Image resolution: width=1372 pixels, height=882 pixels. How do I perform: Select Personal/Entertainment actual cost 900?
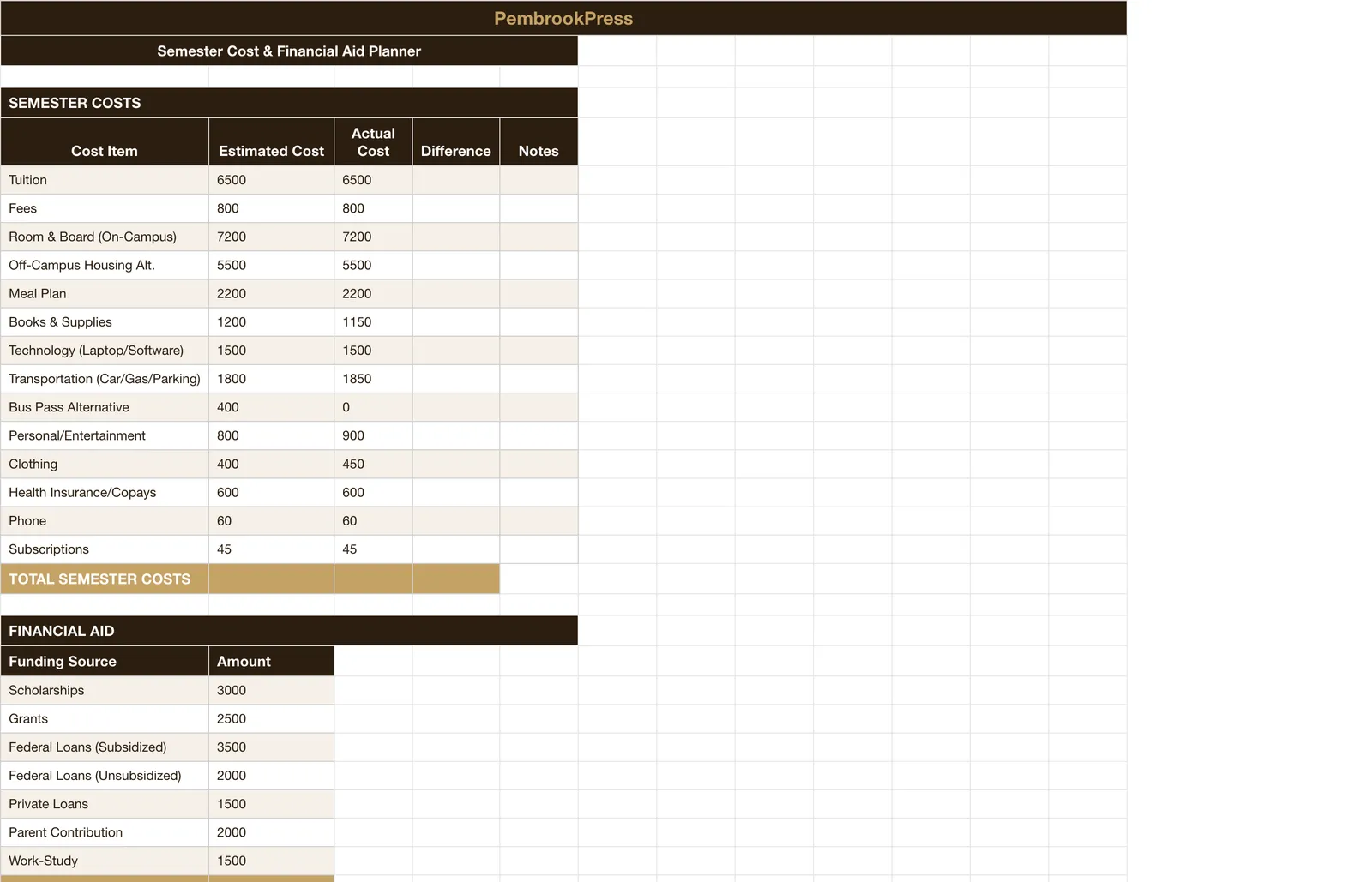[x=373, y=435]
